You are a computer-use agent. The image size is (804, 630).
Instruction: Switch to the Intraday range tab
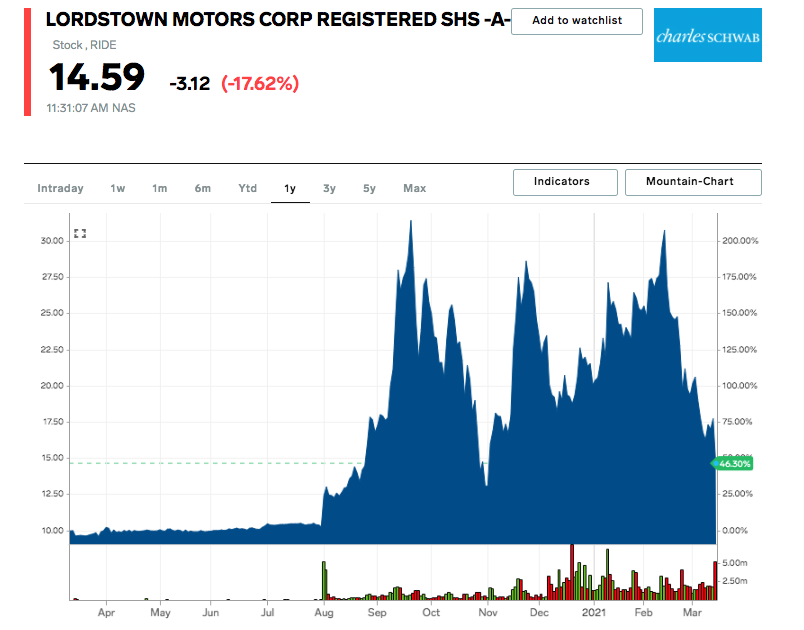click(x=61, y=188)
